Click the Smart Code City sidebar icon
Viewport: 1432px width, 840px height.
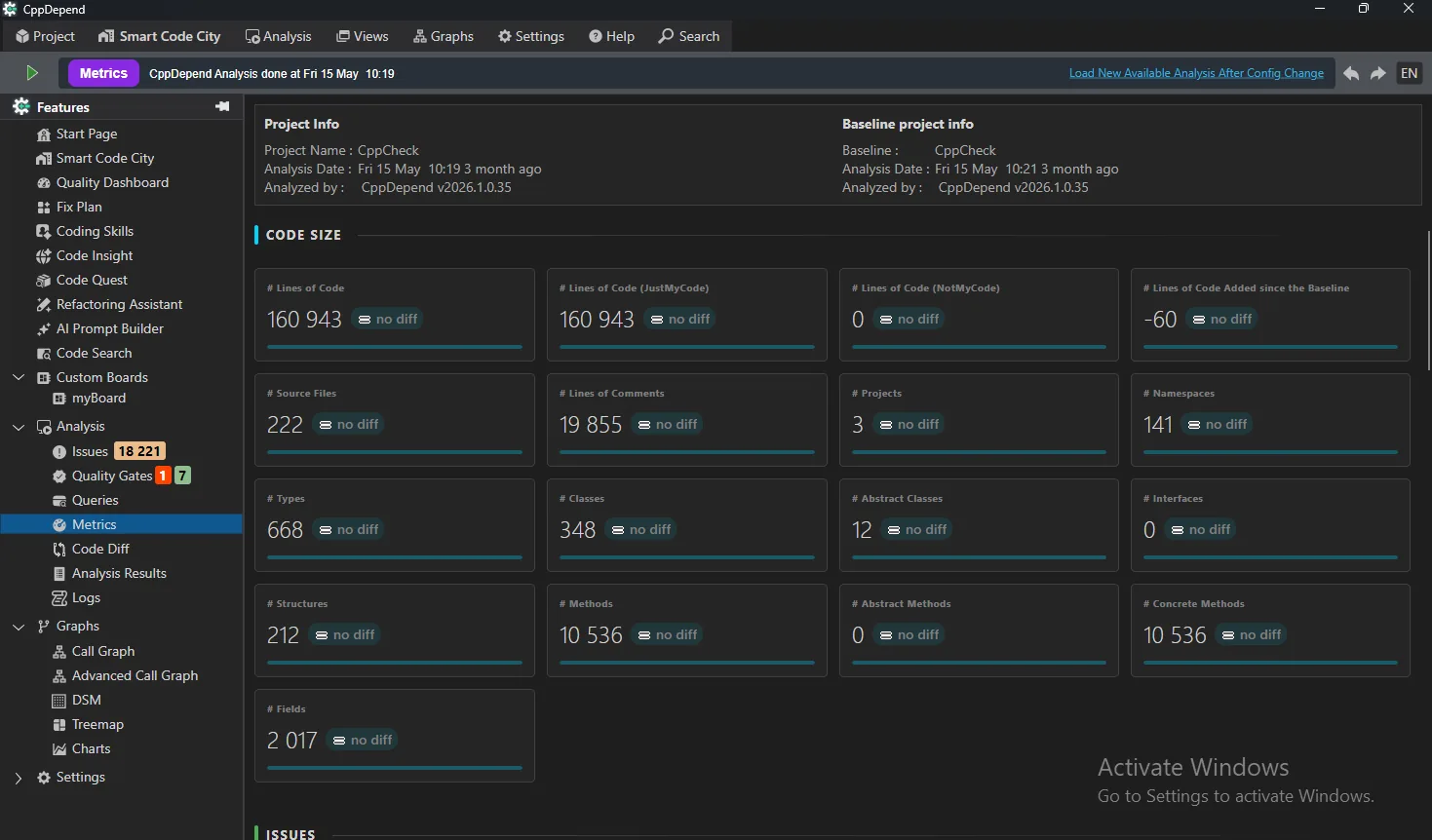pos(43,159)
